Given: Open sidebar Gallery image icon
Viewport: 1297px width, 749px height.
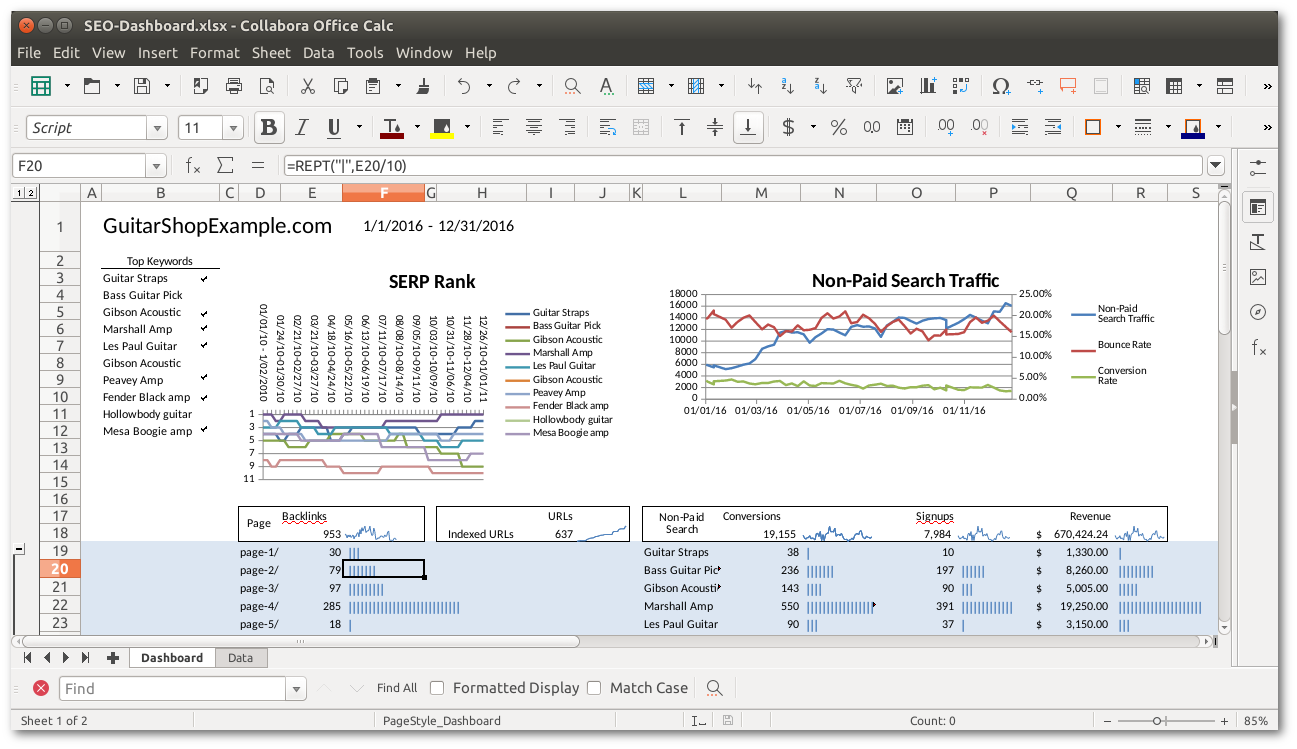Looking at the screenshot, I should click(1258, 277).
